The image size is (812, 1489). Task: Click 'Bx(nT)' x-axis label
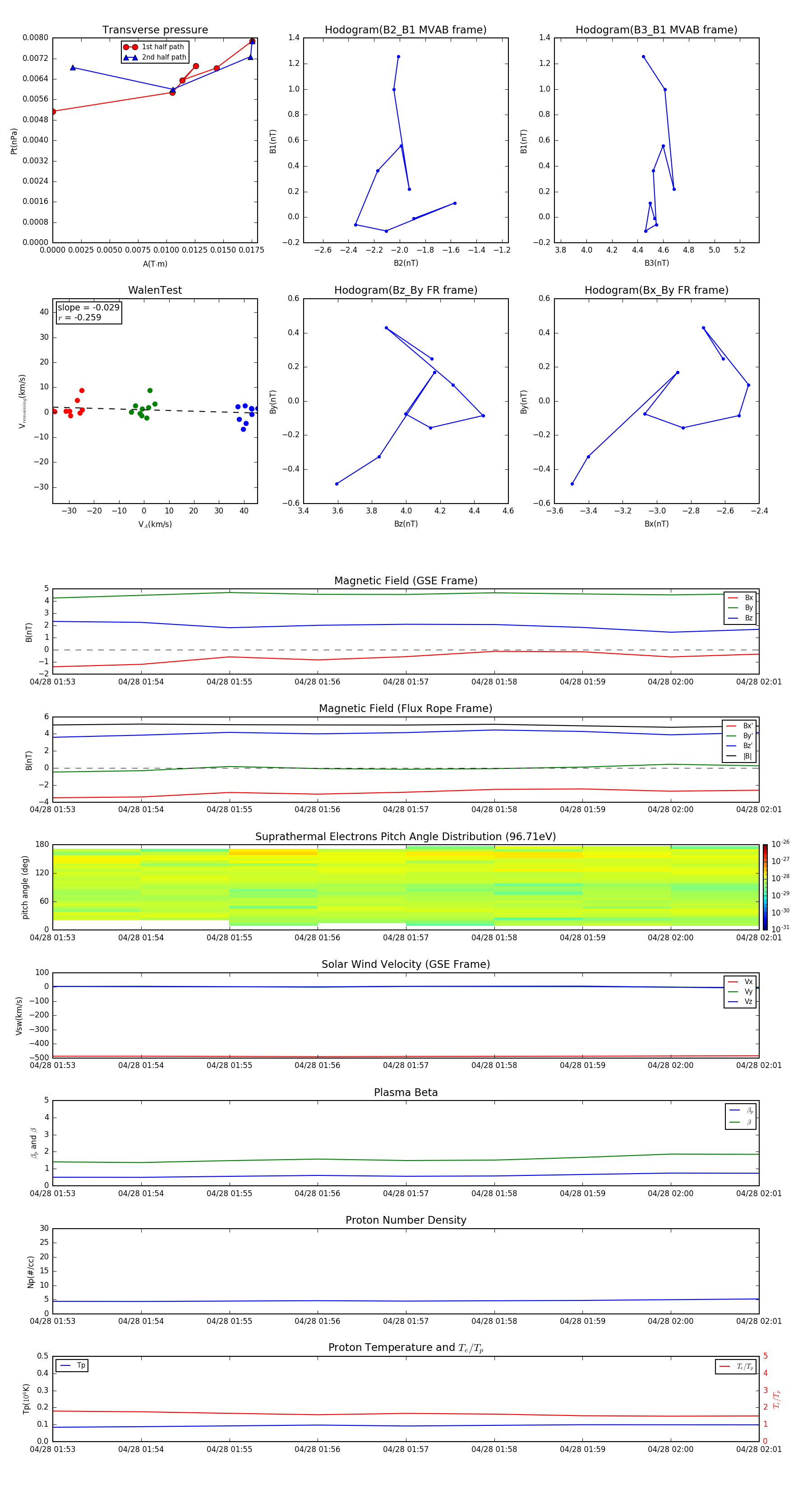click(656, 524)
